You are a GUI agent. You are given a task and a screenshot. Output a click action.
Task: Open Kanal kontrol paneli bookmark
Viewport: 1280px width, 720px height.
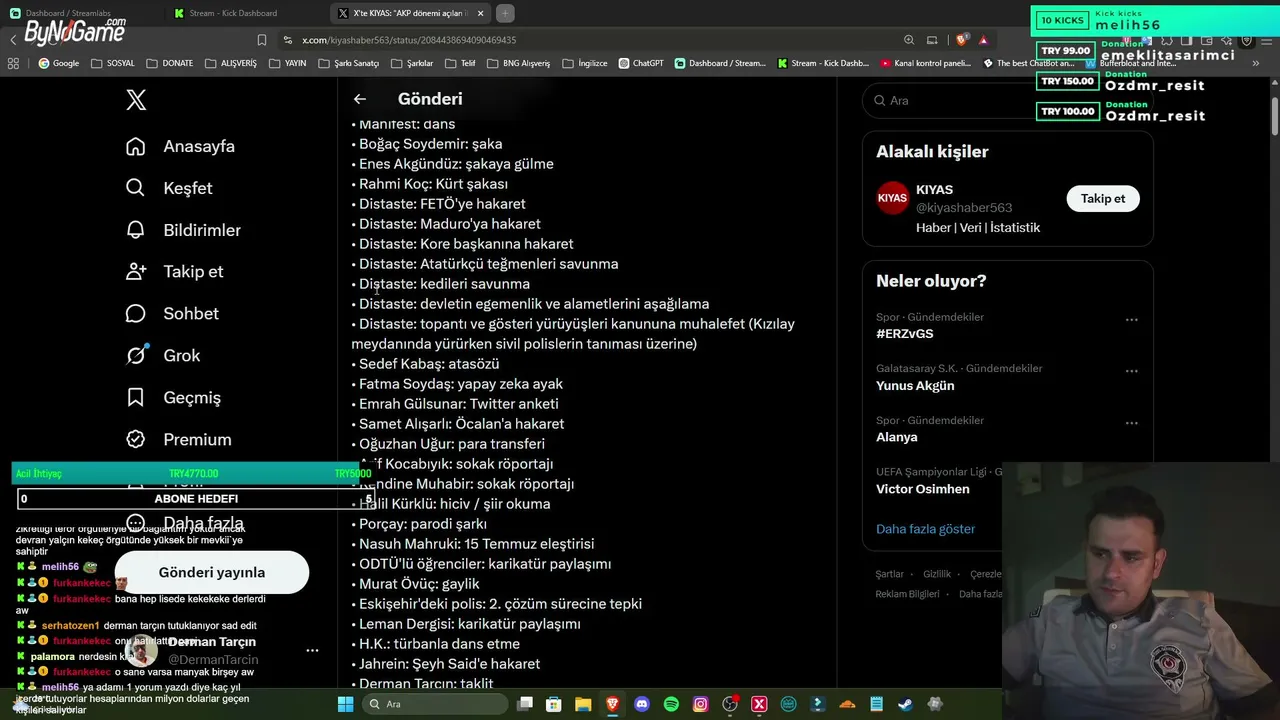point(926,63)
